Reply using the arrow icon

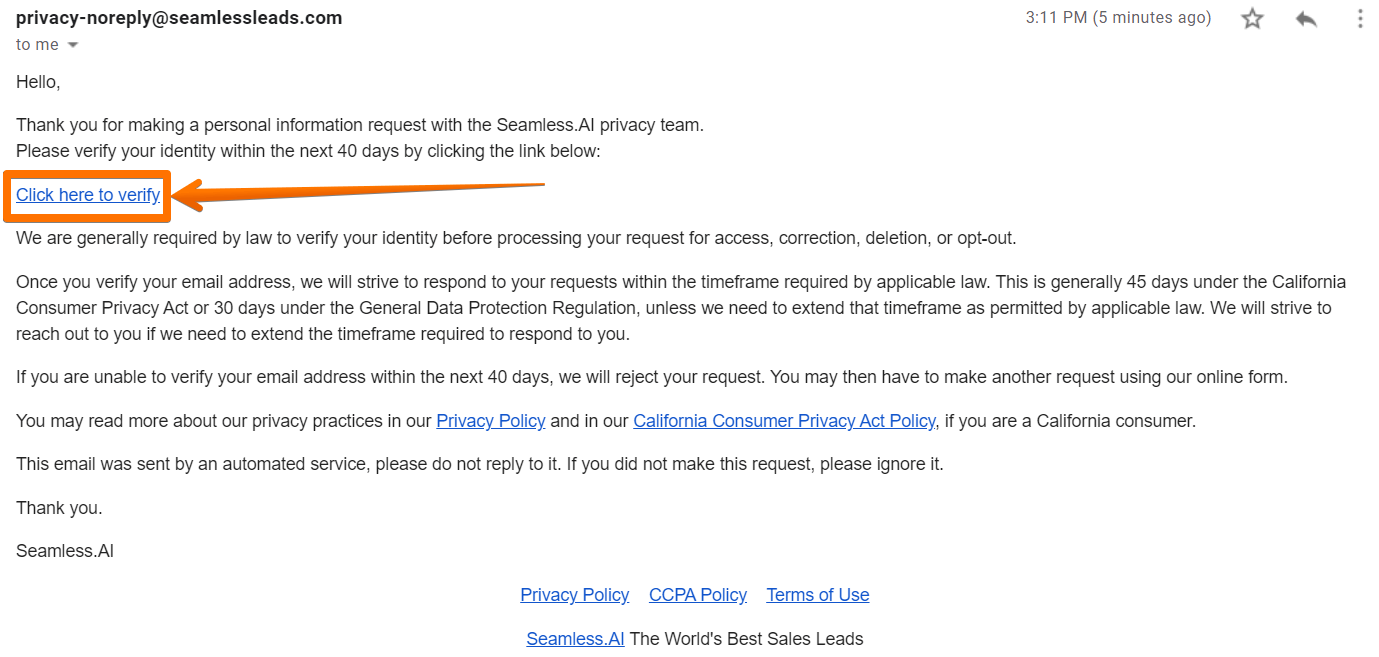[1306, 19]
